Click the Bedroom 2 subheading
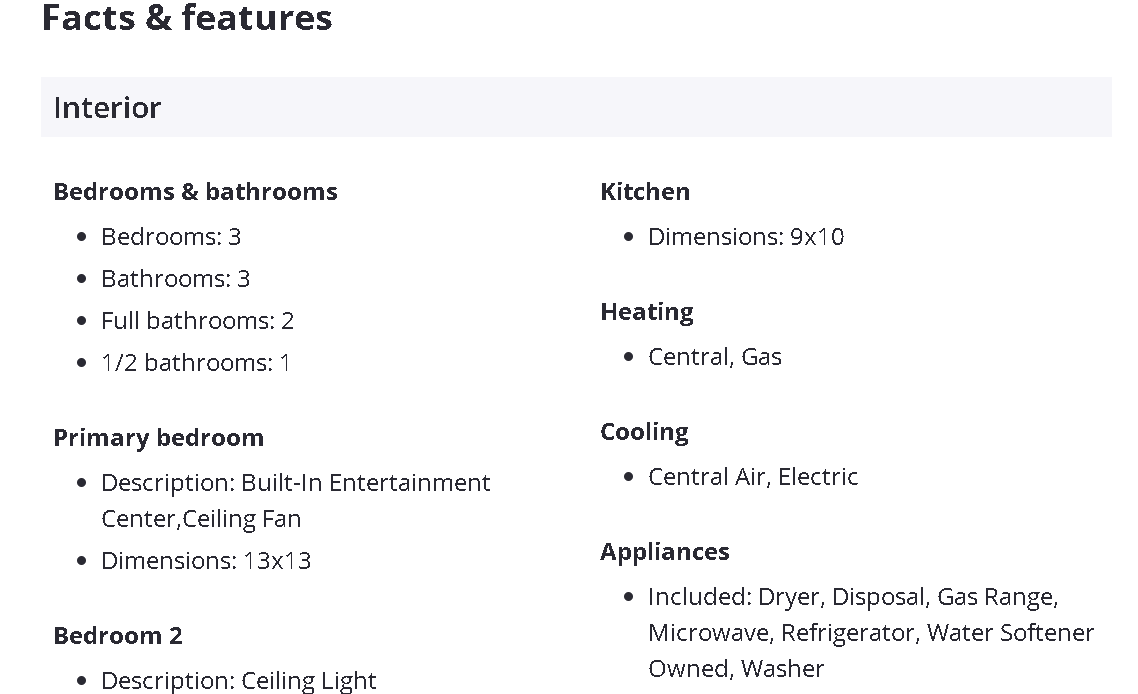Viewport: 1138px width, 694px height. point(118,635)
